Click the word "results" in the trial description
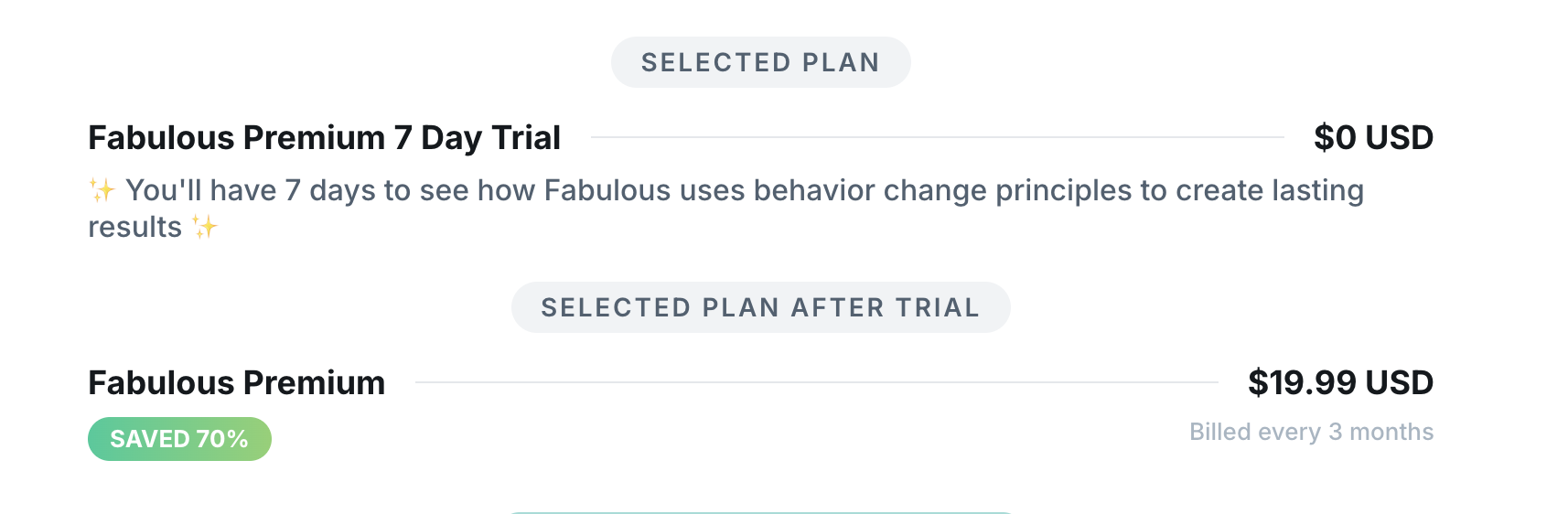 pyautogui.click(x=134, y=227)
